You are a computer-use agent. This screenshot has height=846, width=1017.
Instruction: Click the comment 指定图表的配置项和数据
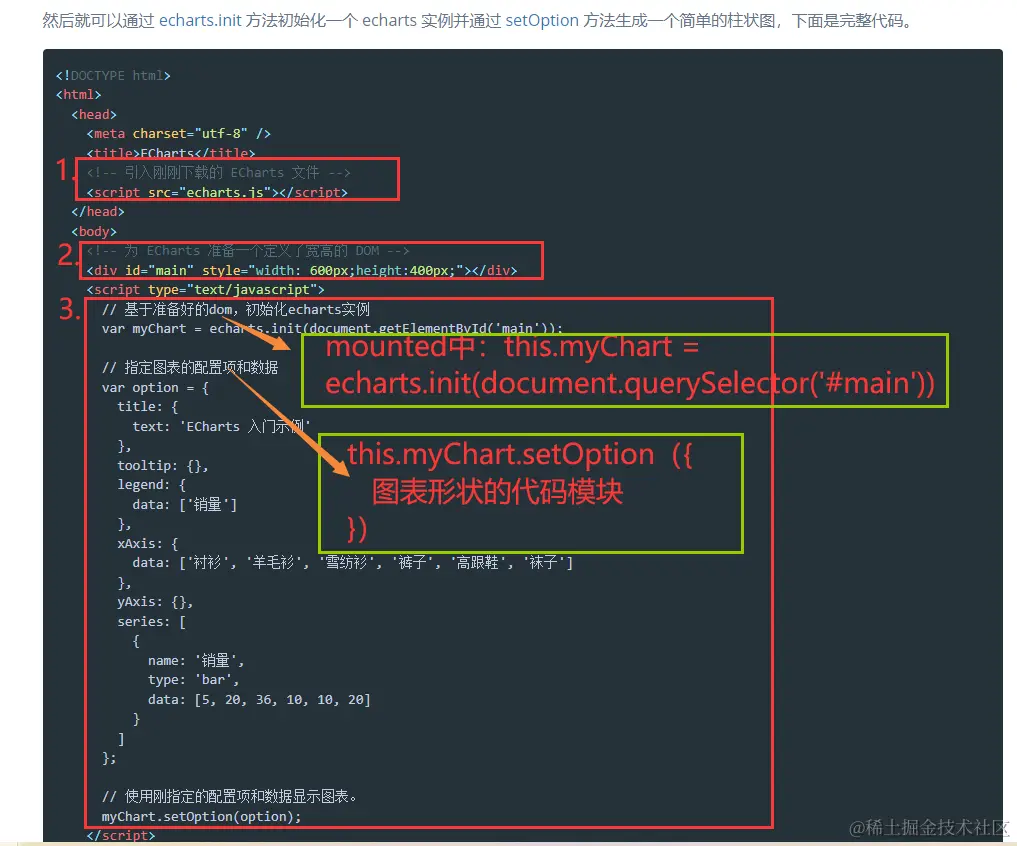(190, 367)
